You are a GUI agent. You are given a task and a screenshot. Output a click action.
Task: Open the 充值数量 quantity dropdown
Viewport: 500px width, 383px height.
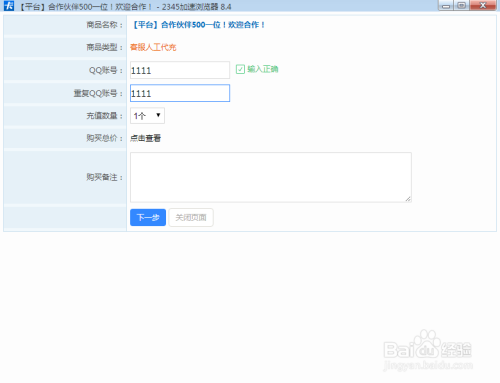(147, 116)
